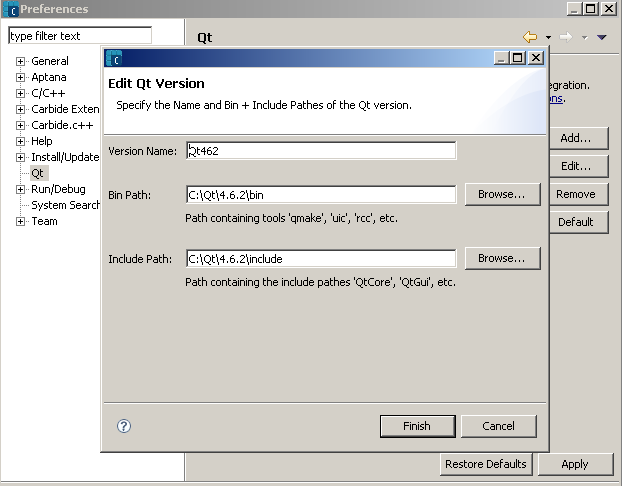The image size is (622, 486).
Task: Click the Remove button in Preferences
Action: click(579, 194)
